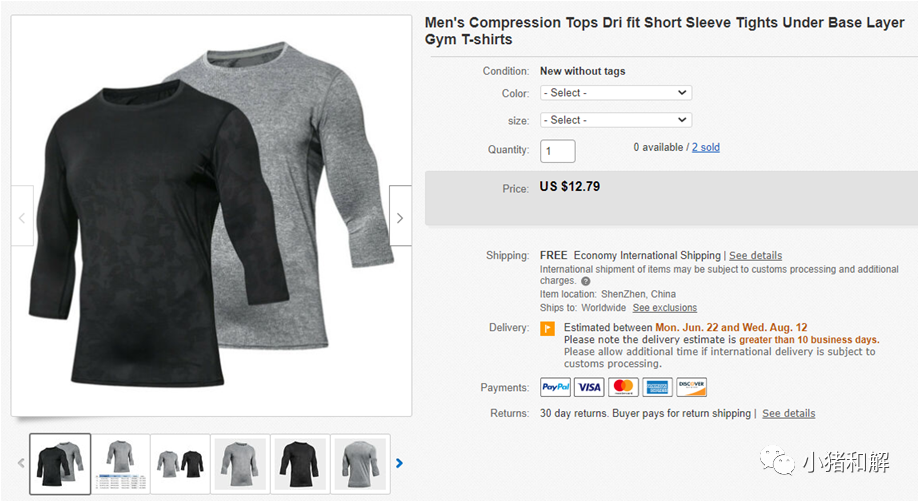Open the 'See exclusions' link
This screenshot has width=919, height=502.
665,308
